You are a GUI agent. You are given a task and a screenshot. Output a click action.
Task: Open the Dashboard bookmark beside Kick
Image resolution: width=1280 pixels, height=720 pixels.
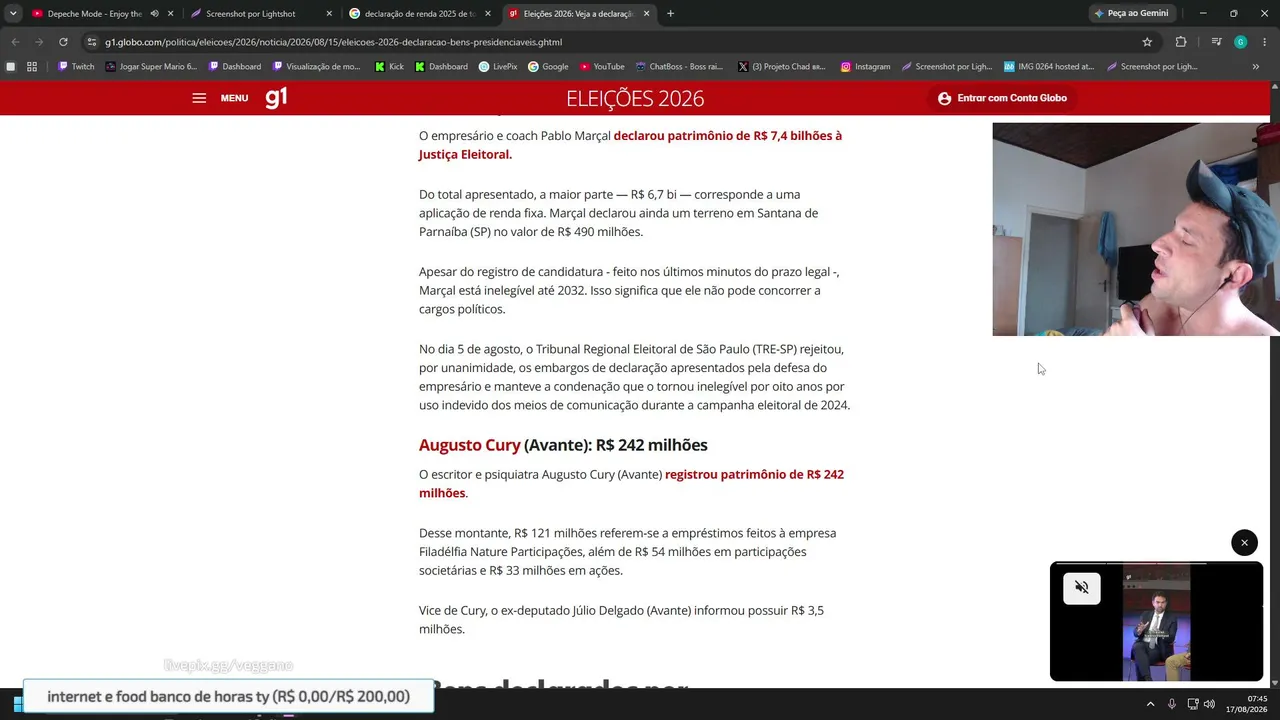(441, 67)
